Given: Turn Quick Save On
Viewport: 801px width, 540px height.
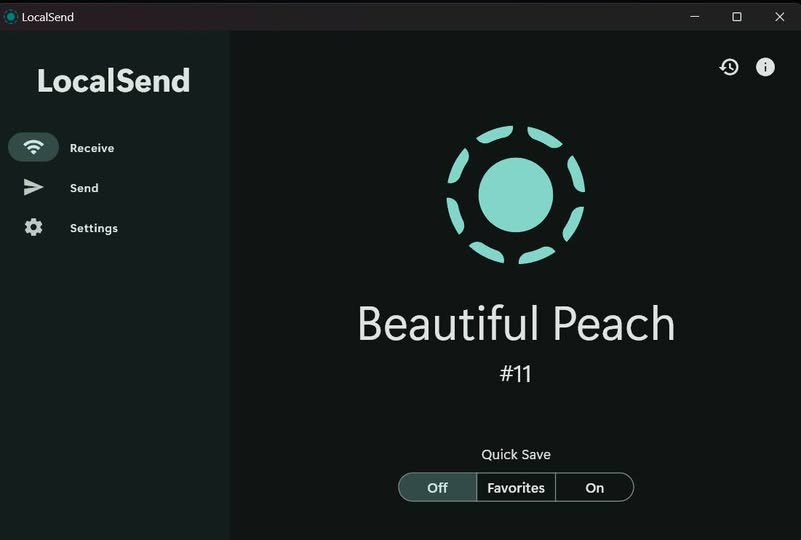Looking at the screenshot, I should 595,487.
